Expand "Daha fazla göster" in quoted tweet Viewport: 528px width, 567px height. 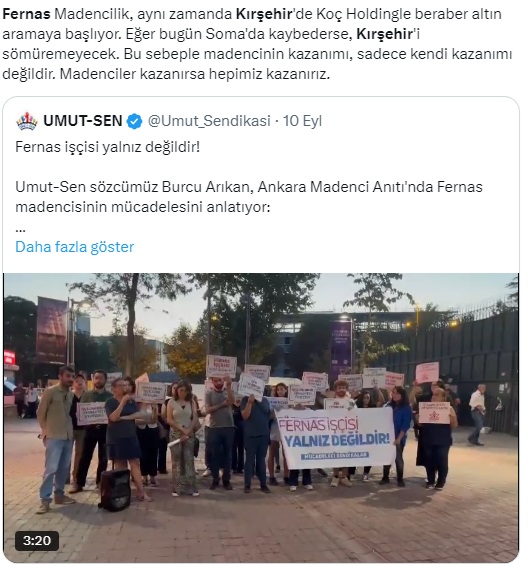tap(74, 247)
